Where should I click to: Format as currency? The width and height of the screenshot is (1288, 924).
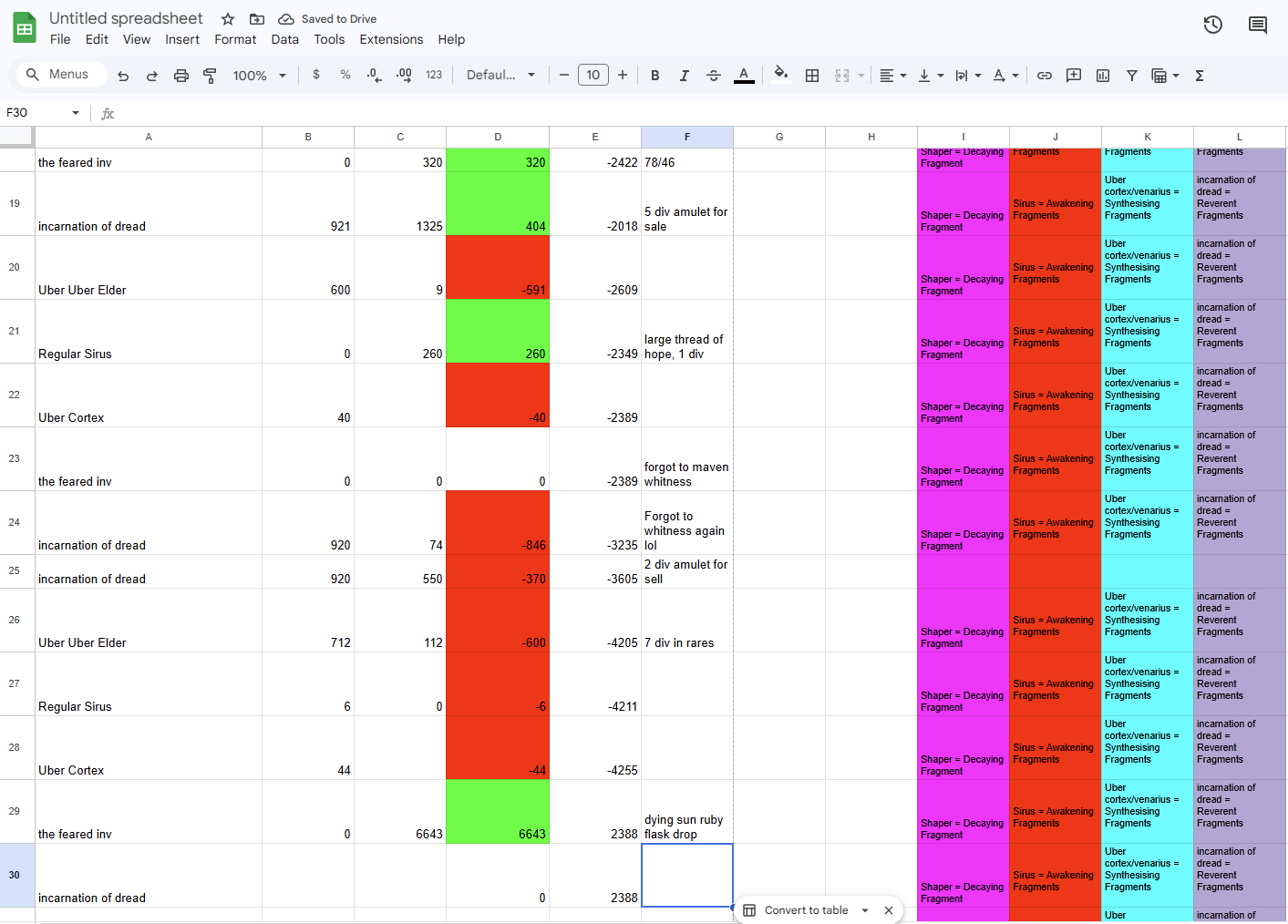tap(316, 75)
